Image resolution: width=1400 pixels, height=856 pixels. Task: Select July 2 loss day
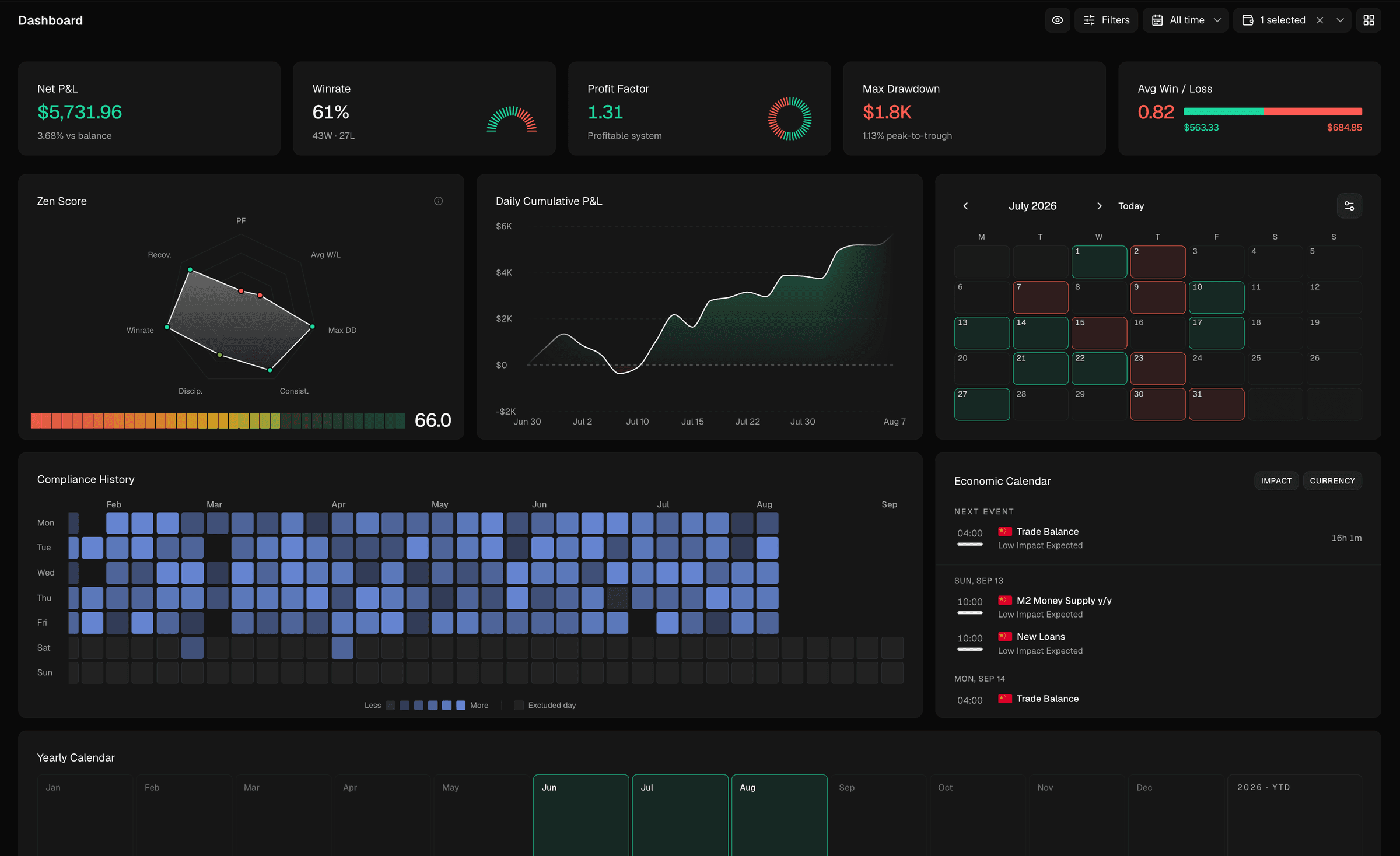tap(1158, 262)
